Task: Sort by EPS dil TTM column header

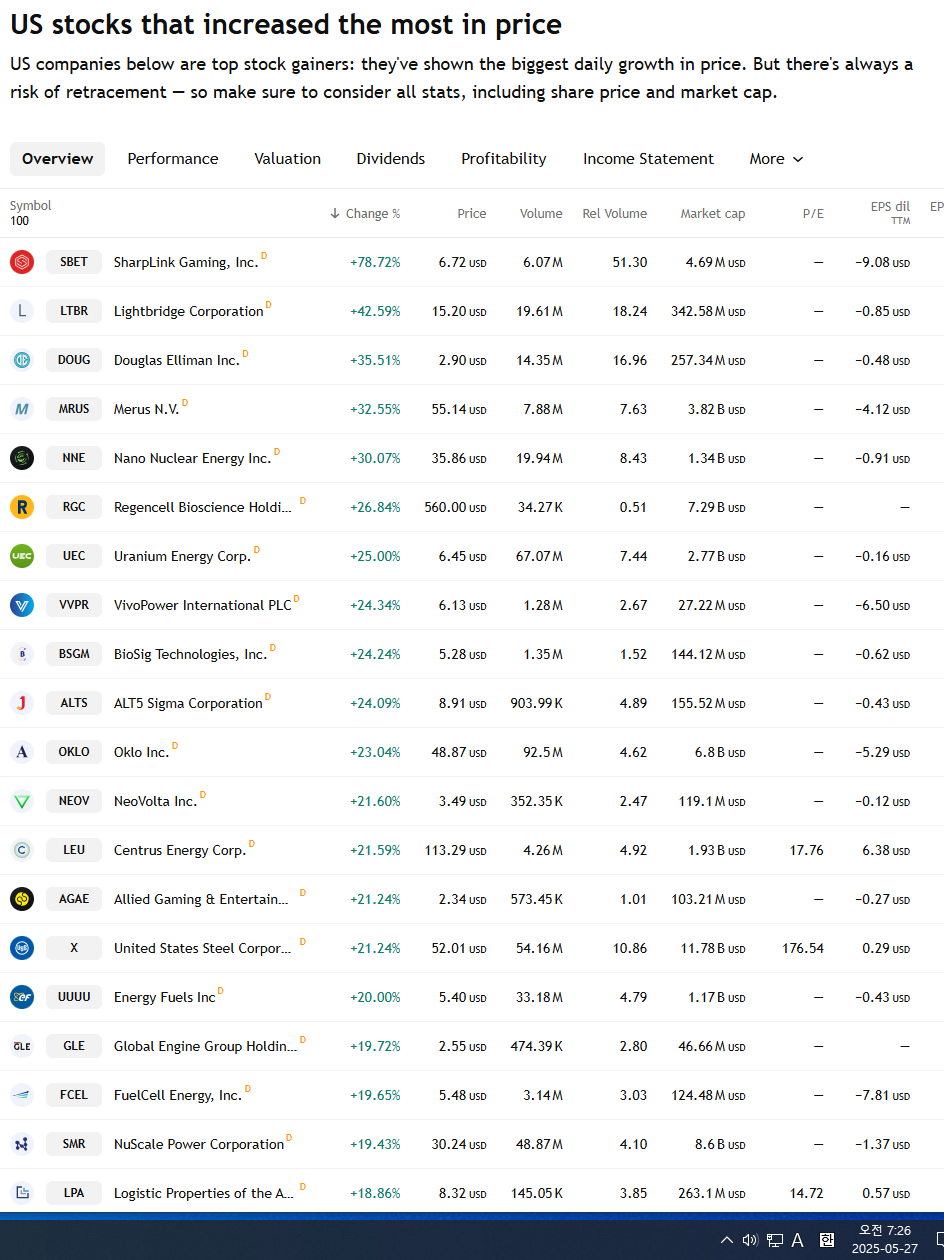Action: point(890,212)
